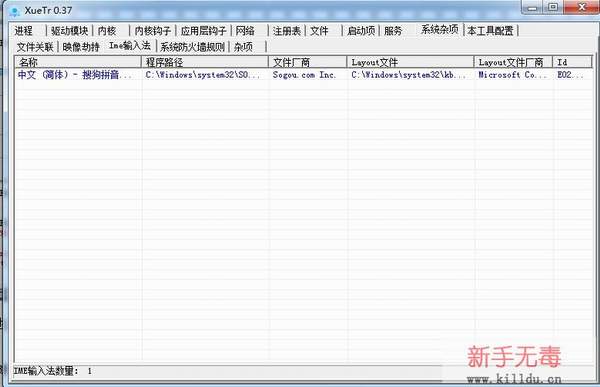Click the C:\Windows\system32\kb... layout cell
Screen dimensions: 600x387
(x=409, y=75)
